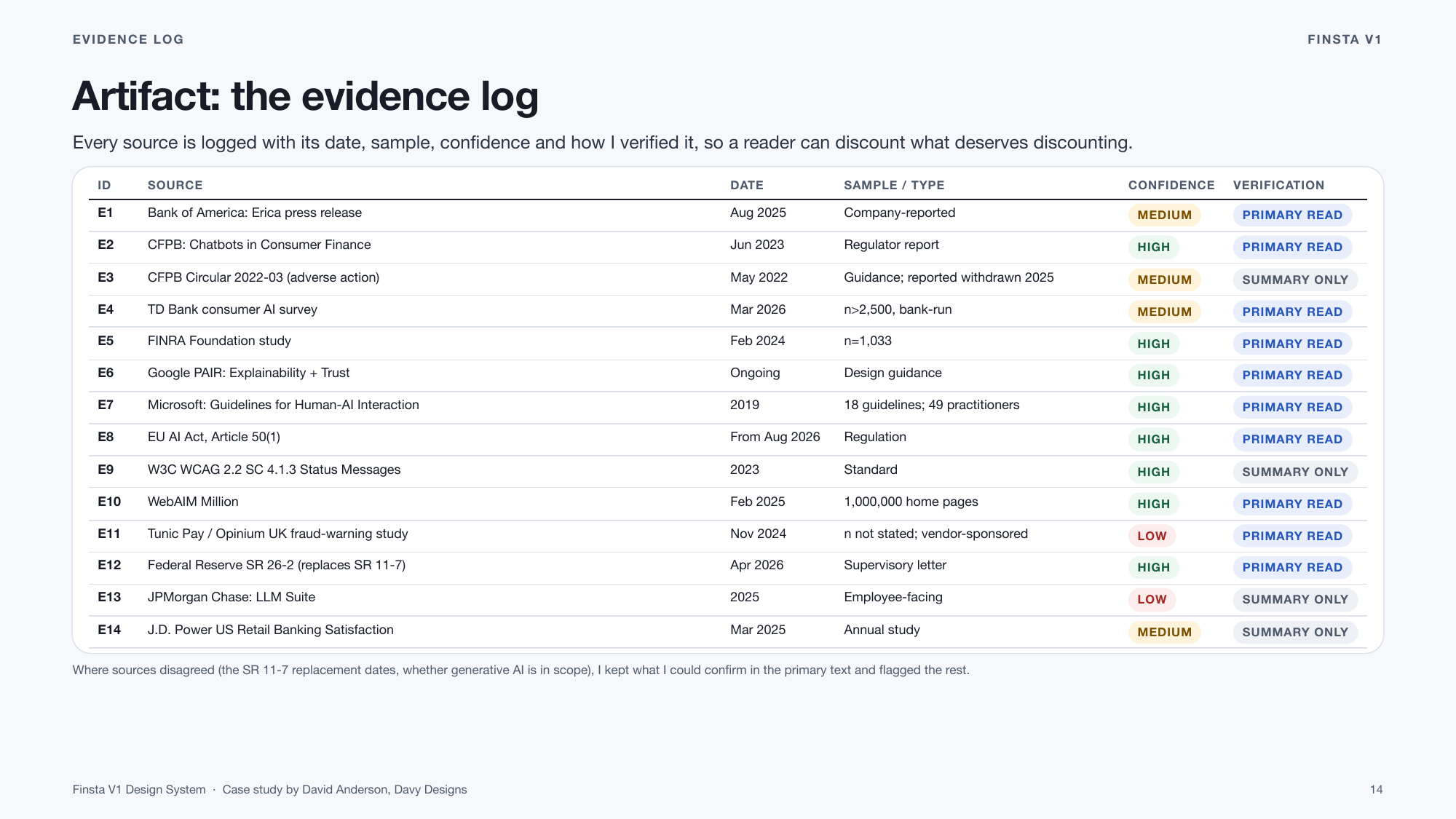
Task: Click 'n>2,500, bank-run' sample cell
Action: (898, 309)
